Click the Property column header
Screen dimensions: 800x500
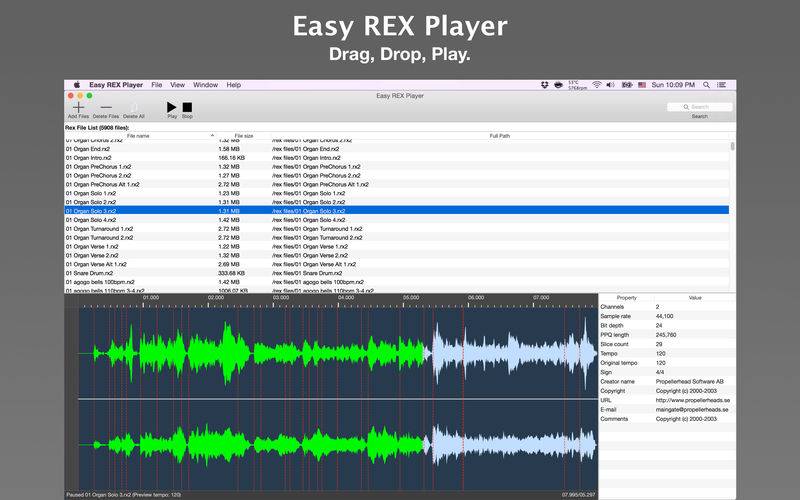pyautogui.click(x=627, y=297)
